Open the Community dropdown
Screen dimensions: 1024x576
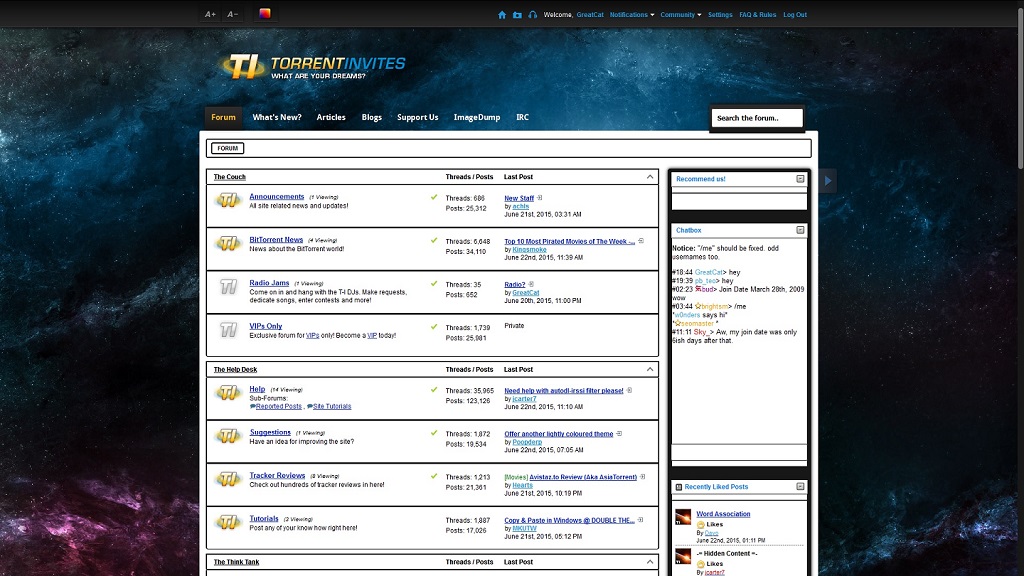(x=680, y=14)
